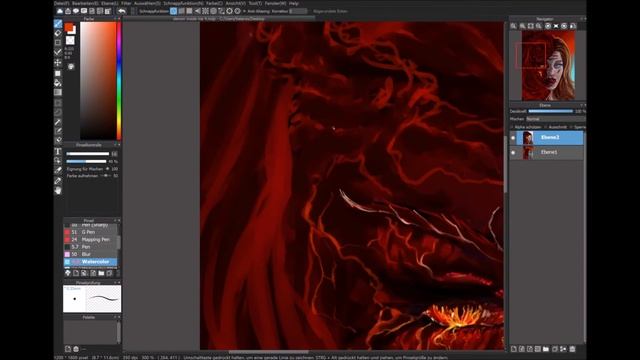
Task: Select the Eraser tool
Action: (x=58, y=33)
